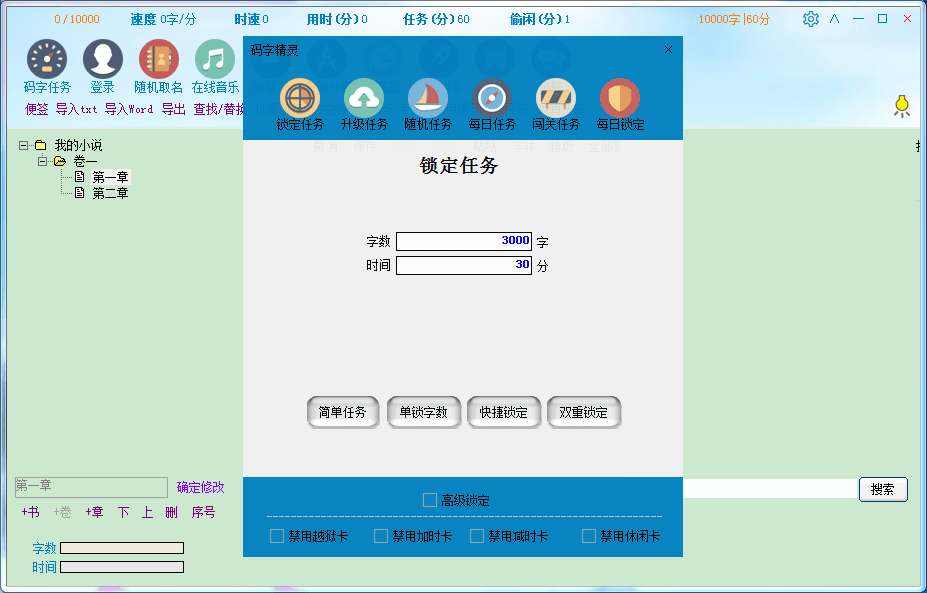Collapse the 卷一 tree node
Screen dimensions: 927x593
pos(43,161)
